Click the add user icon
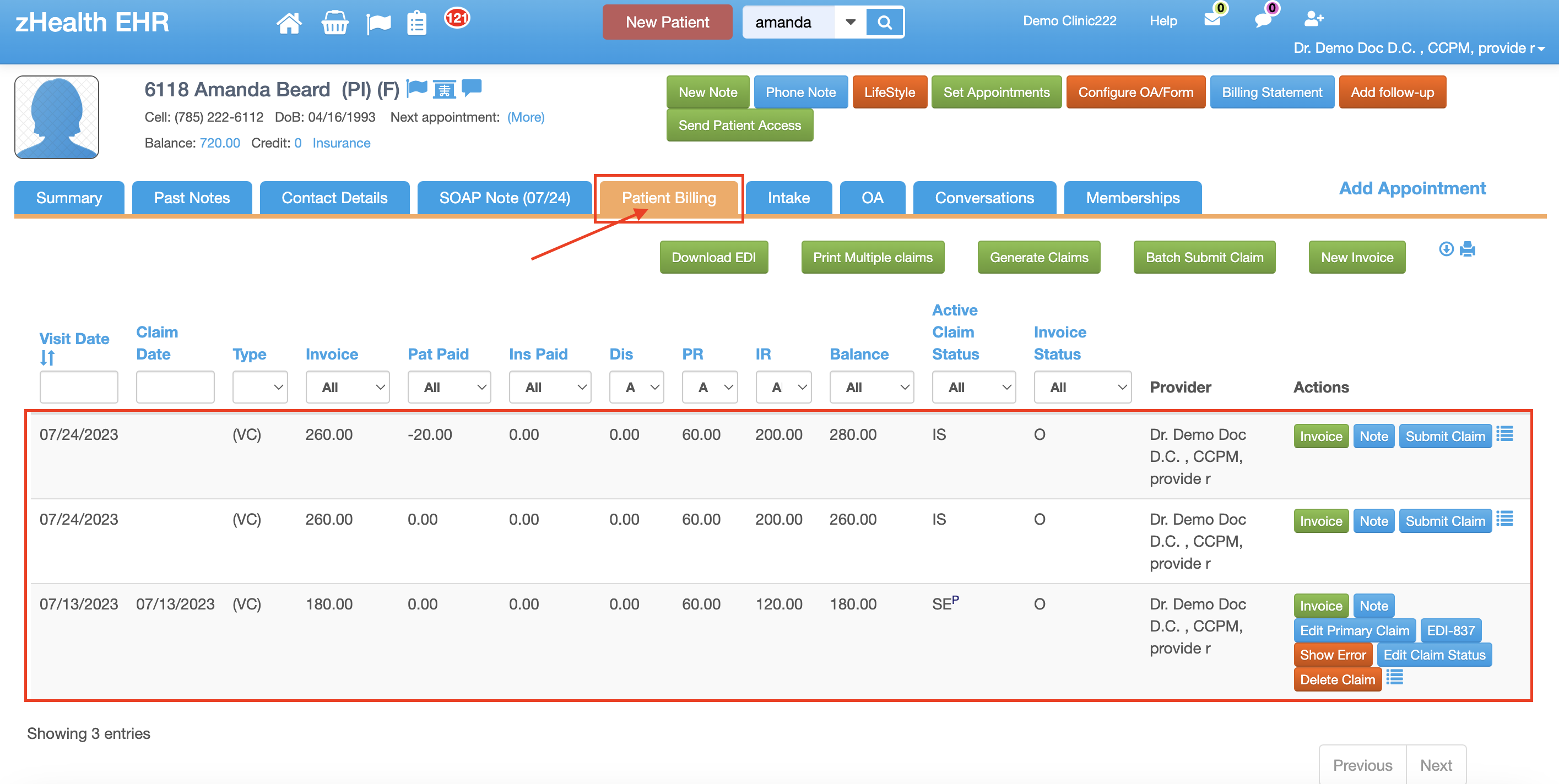The height and width of the screenshot is (784, 1559). coord(1313,19)
